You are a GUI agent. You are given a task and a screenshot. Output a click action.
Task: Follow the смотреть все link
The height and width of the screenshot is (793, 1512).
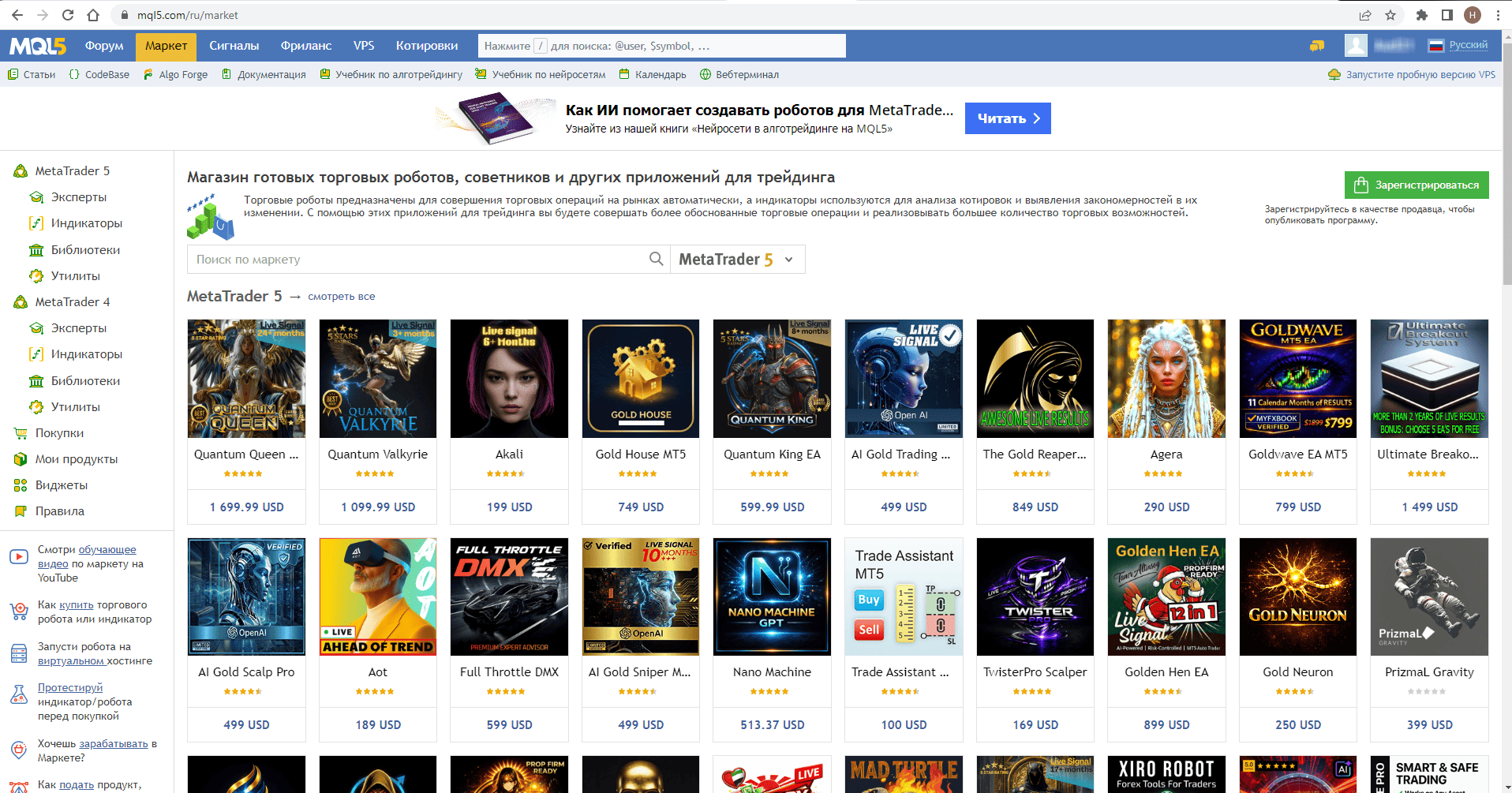pos(342,297)
